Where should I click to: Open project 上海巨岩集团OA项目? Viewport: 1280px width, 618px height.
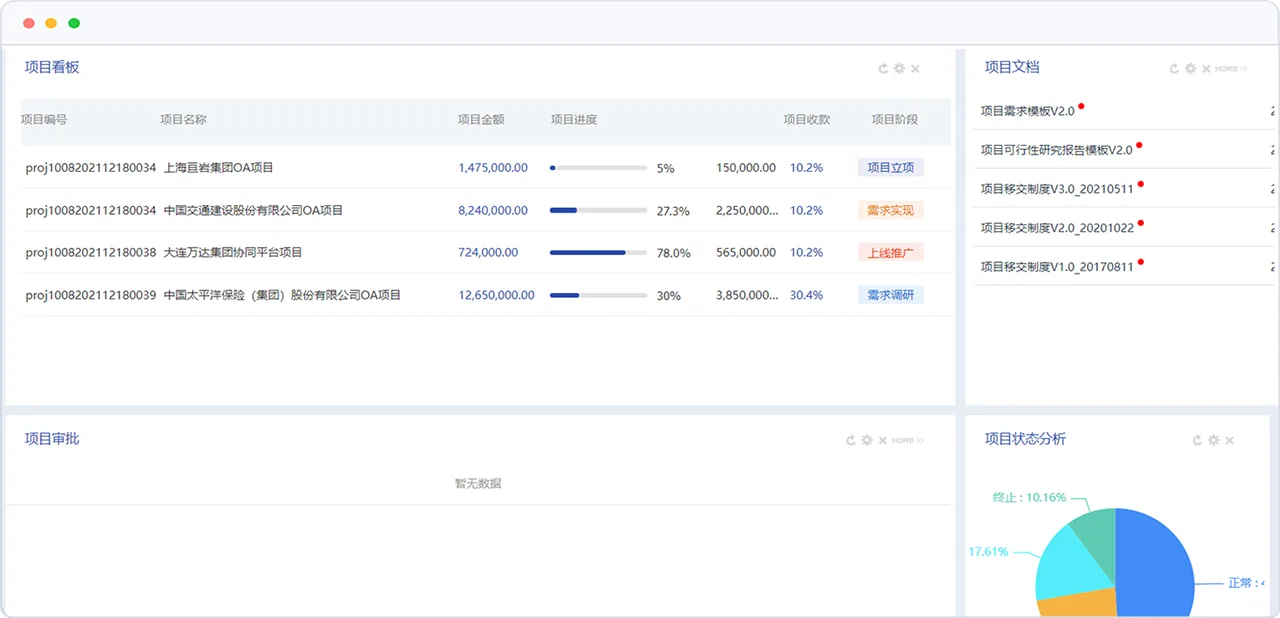[218, 168]
